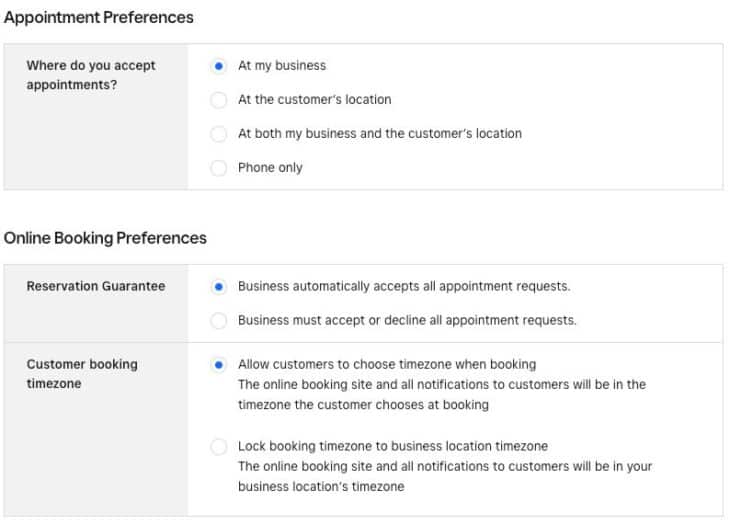Pick the both business and customer location radio

(218, 134)
